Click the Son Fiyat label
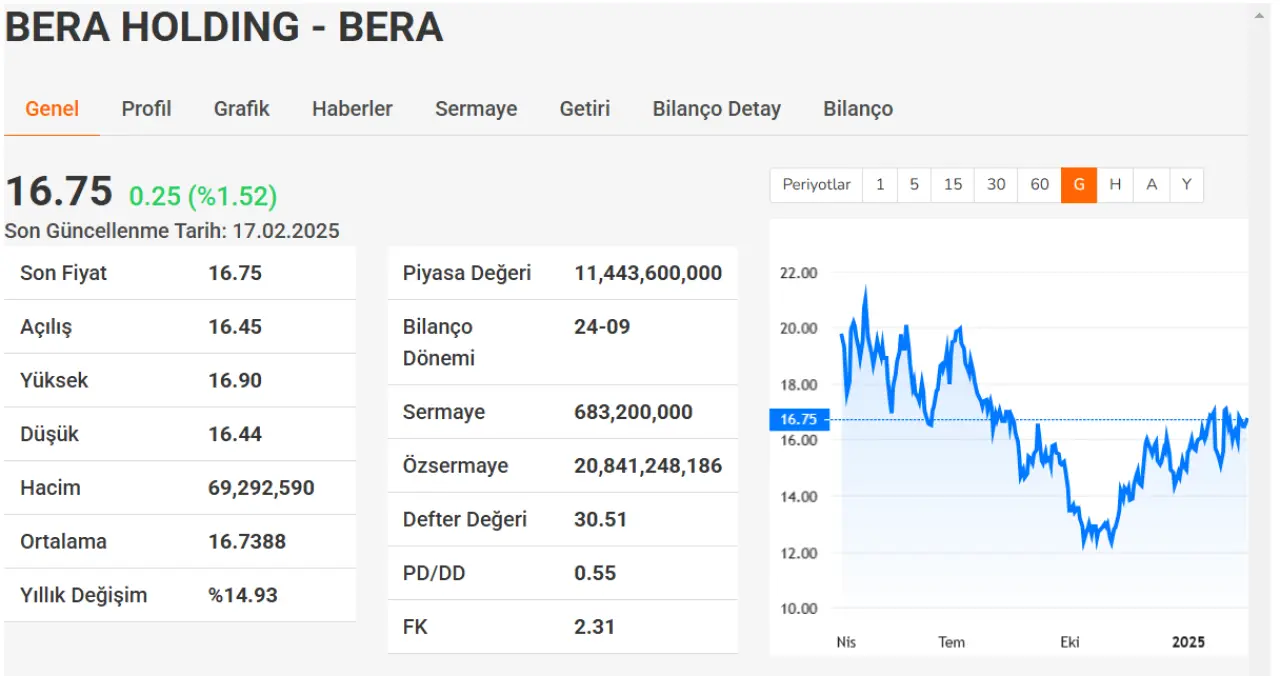1280x676 pixels. [63, 273]
